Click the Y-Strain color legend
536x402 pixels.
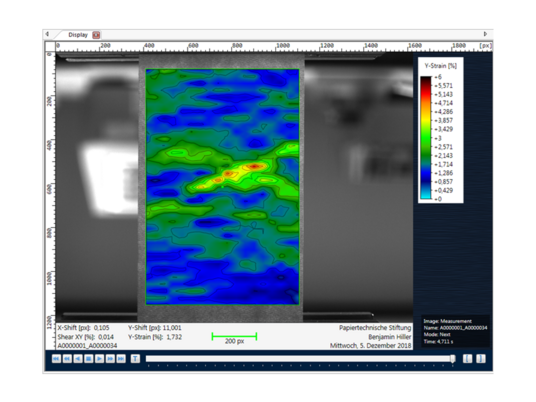click(441, 130)
